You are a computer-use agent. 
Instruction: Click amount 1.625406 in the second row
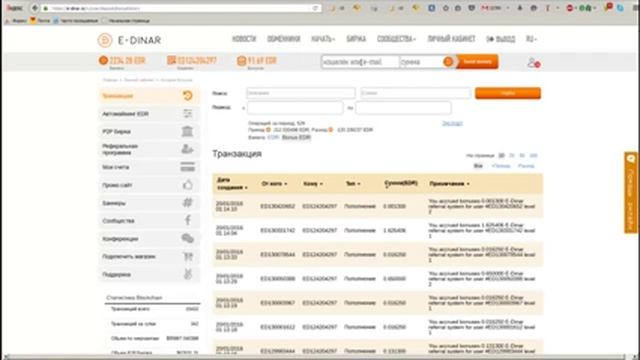click(x=395, y=230)
